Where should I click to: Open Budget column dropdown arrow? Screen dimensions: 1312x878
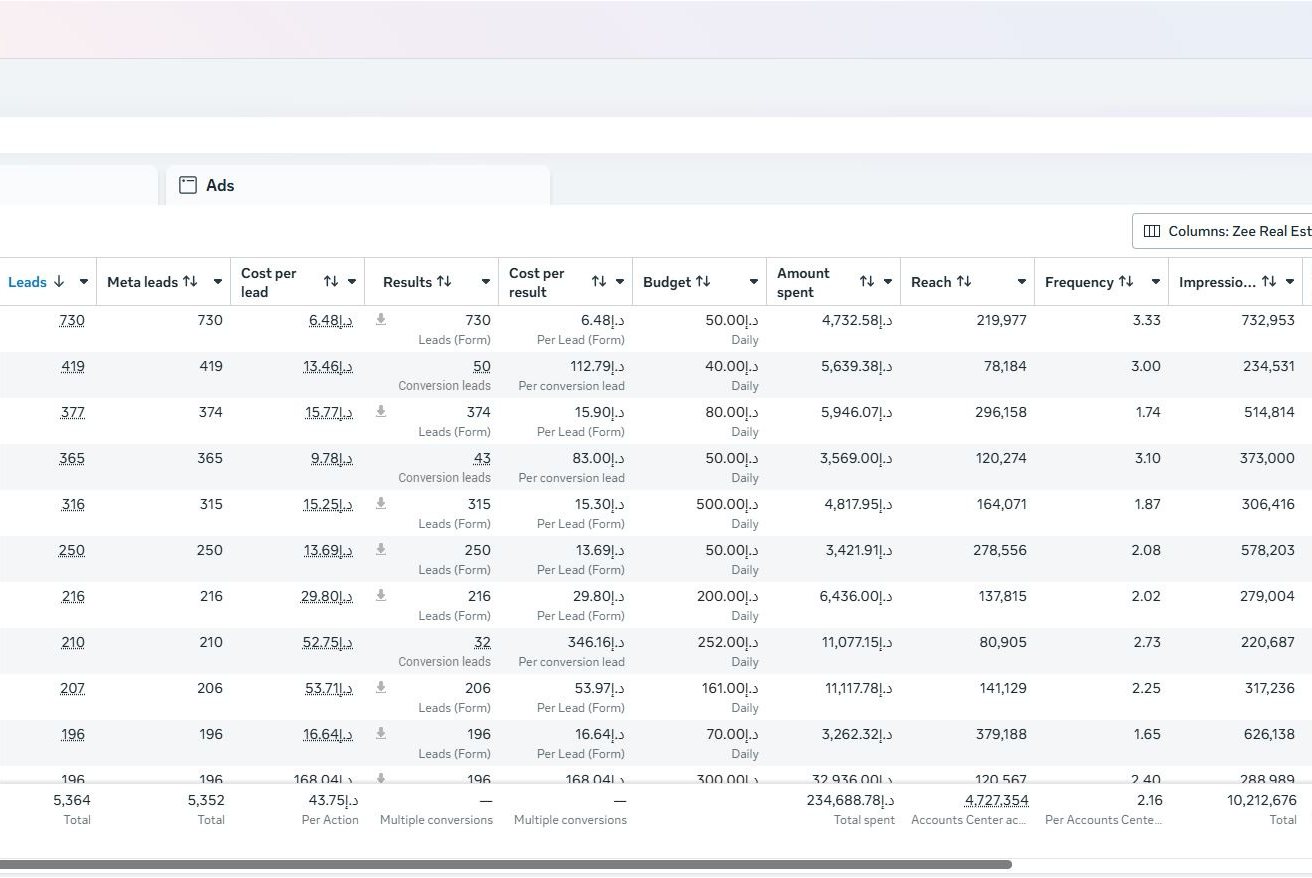(753, 282)
